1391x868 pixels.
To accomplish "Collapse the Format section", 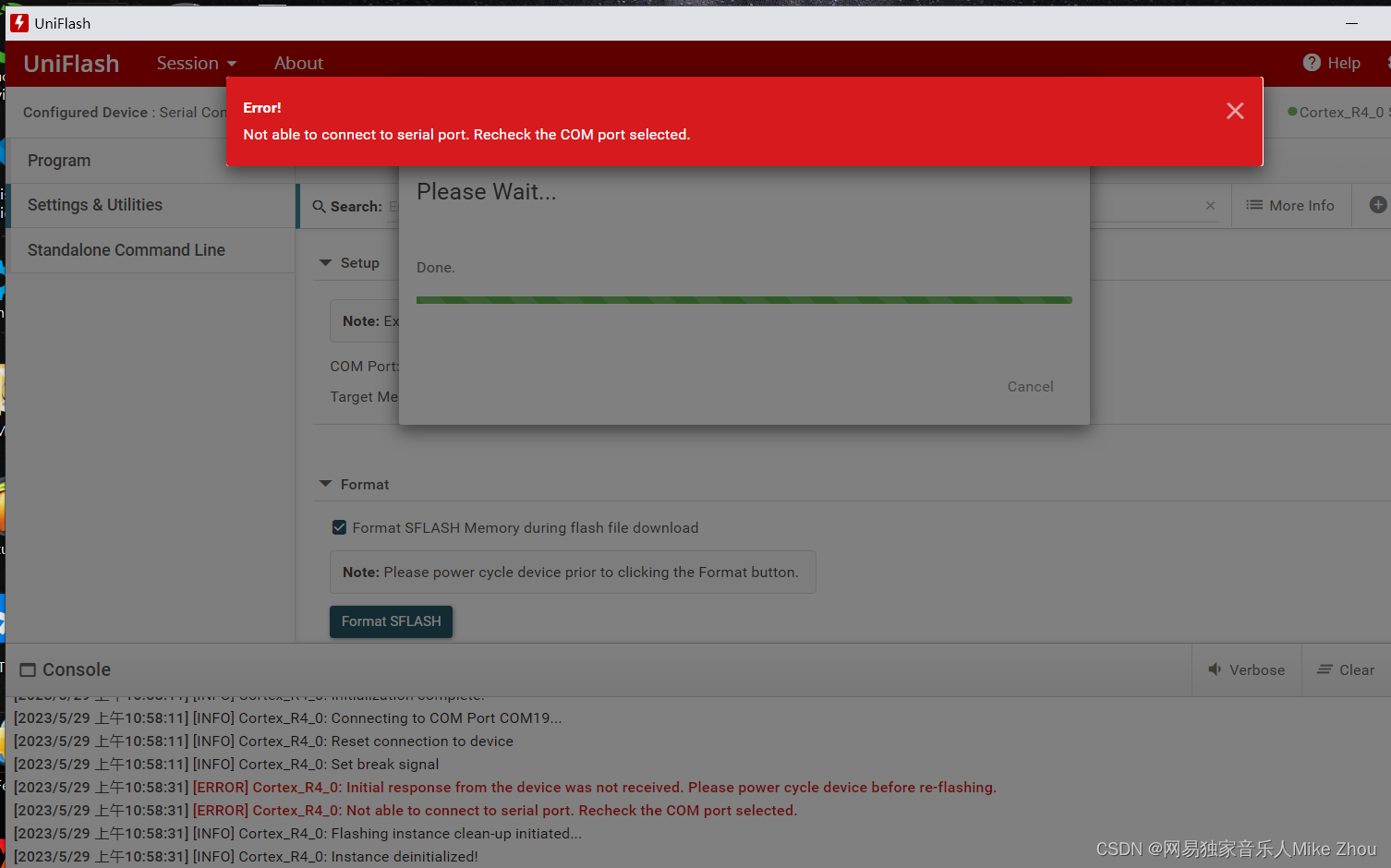I will (x=325, y=484).
